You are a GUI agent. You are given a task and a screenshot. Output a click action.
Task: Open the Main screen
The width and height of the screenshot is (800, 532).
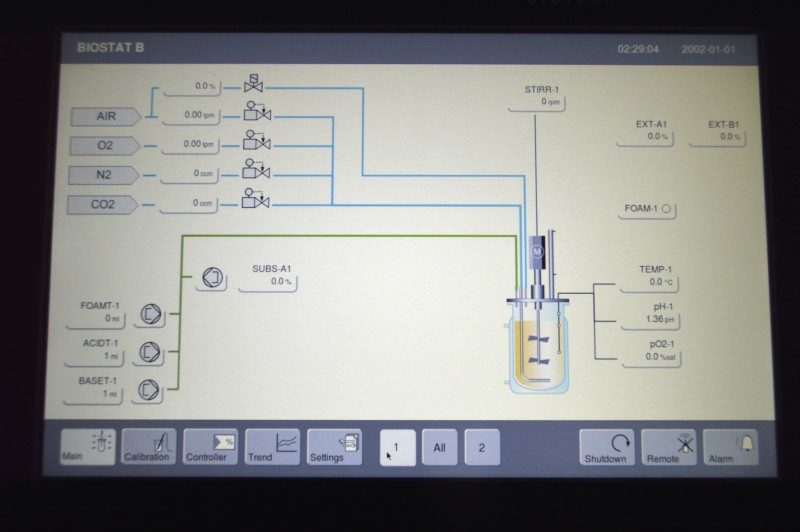(88, 447)
